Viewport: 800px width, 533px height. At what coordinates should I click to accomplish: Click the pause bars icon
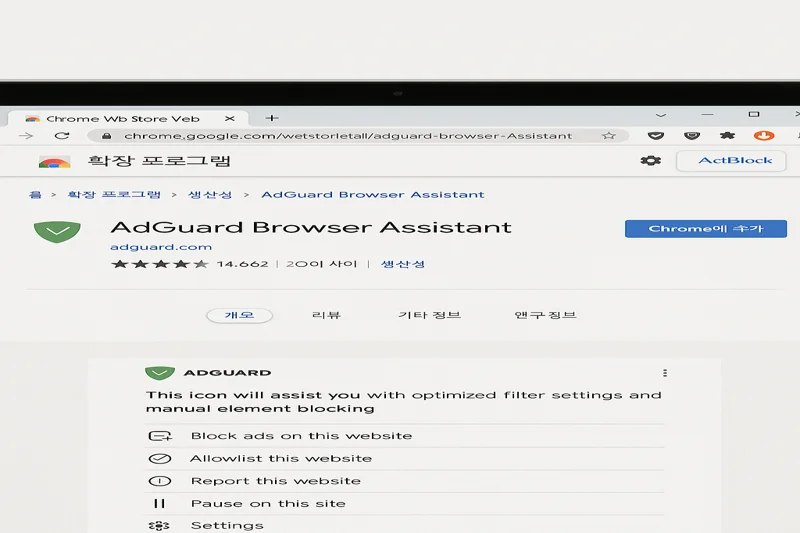click(159, 503)
